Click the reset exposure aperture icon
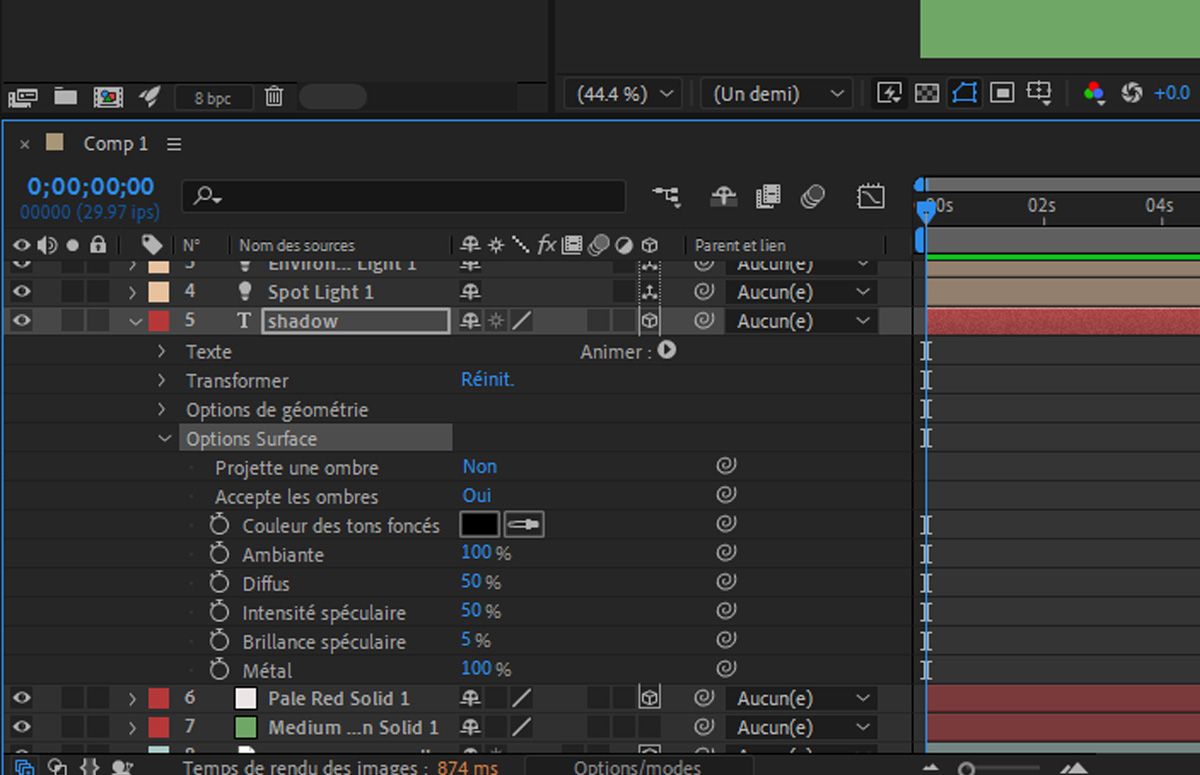The width and height of the screenshot is (1200, 775). click(x=1132, y=93)
